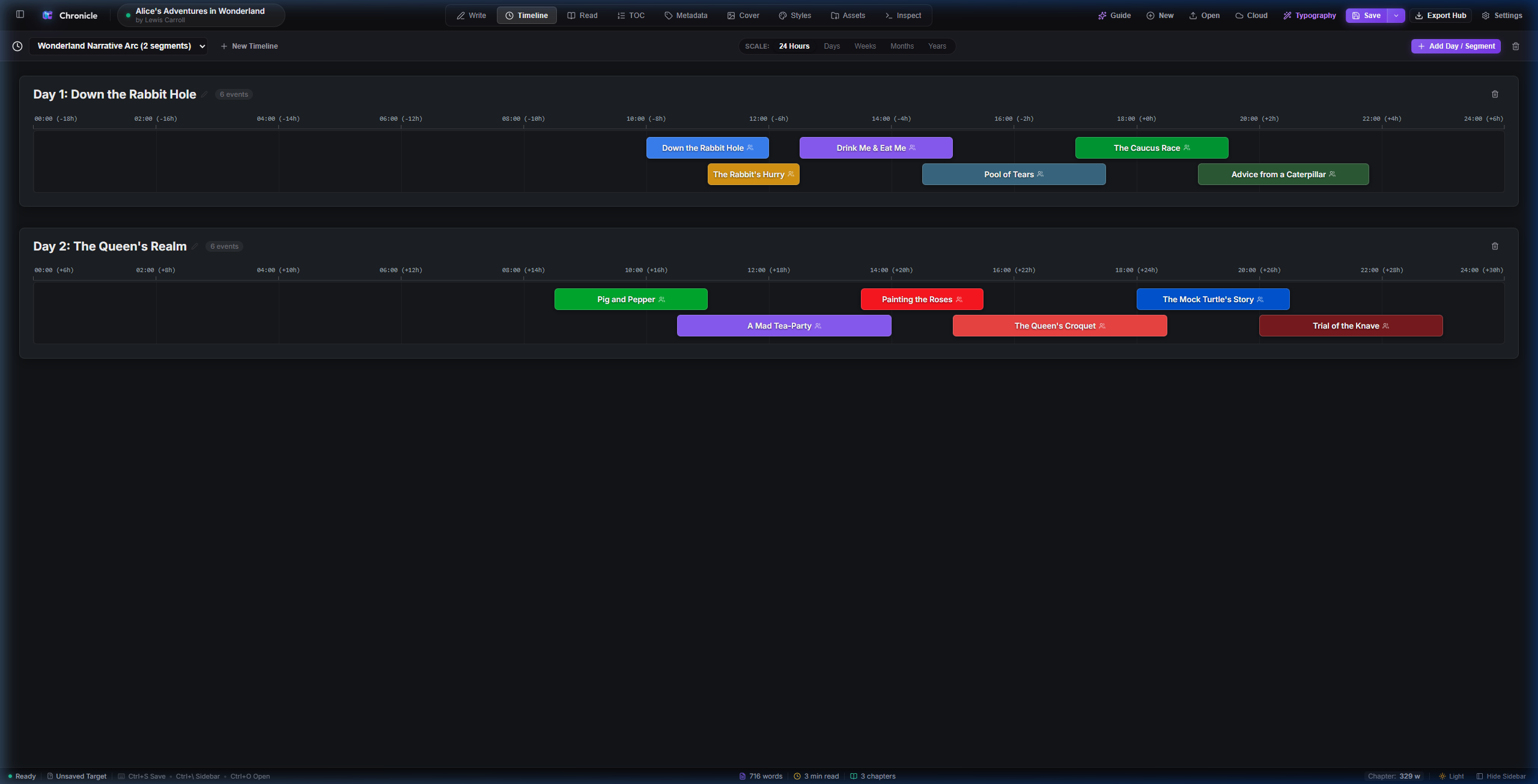The height and width of the screenshot is (784, 1538).
Task: Select the Months scale
Action: pyautogui.click(x=902, y=46)
